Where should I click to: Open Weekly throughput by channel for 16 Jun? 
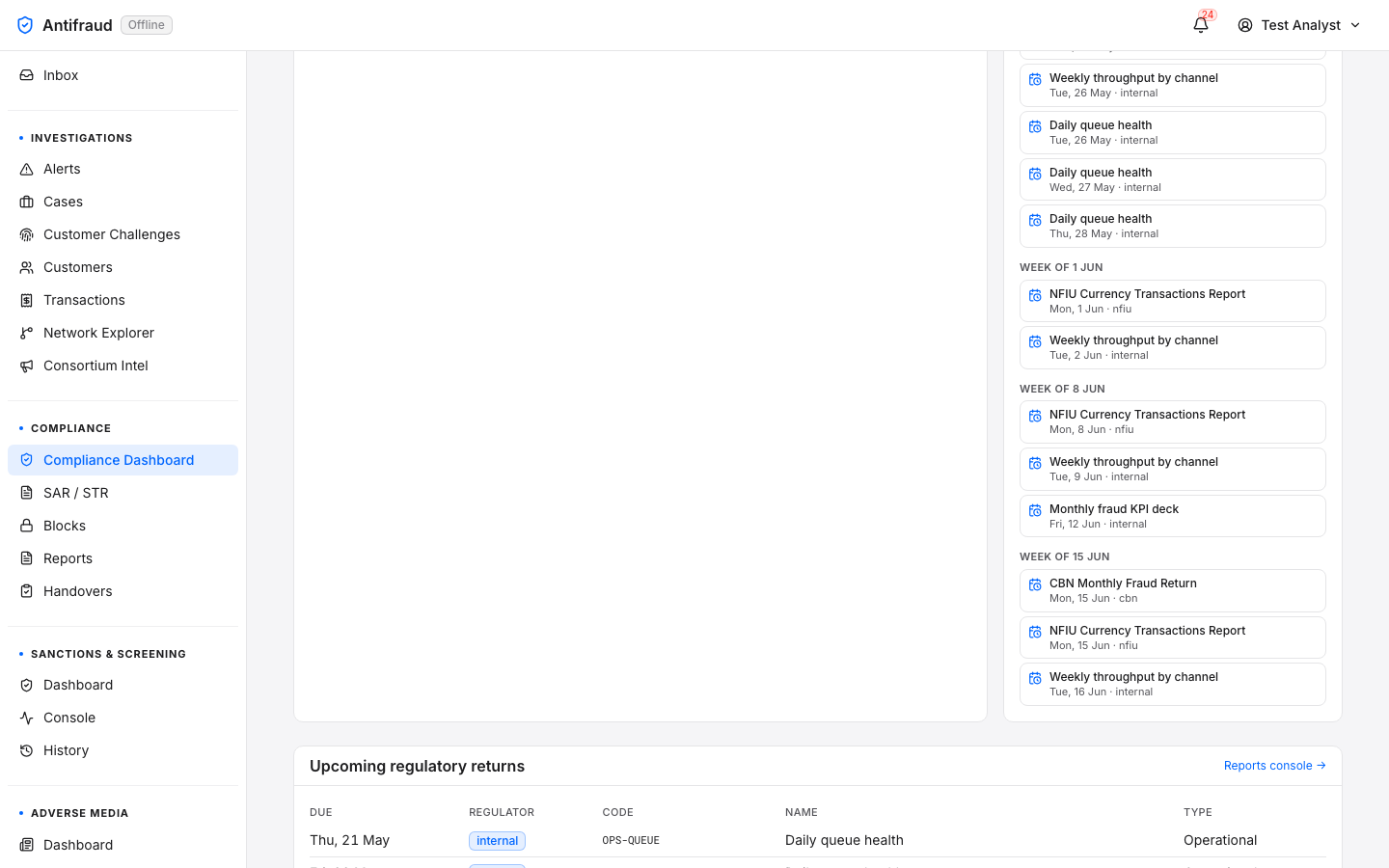click(1173, 684)
